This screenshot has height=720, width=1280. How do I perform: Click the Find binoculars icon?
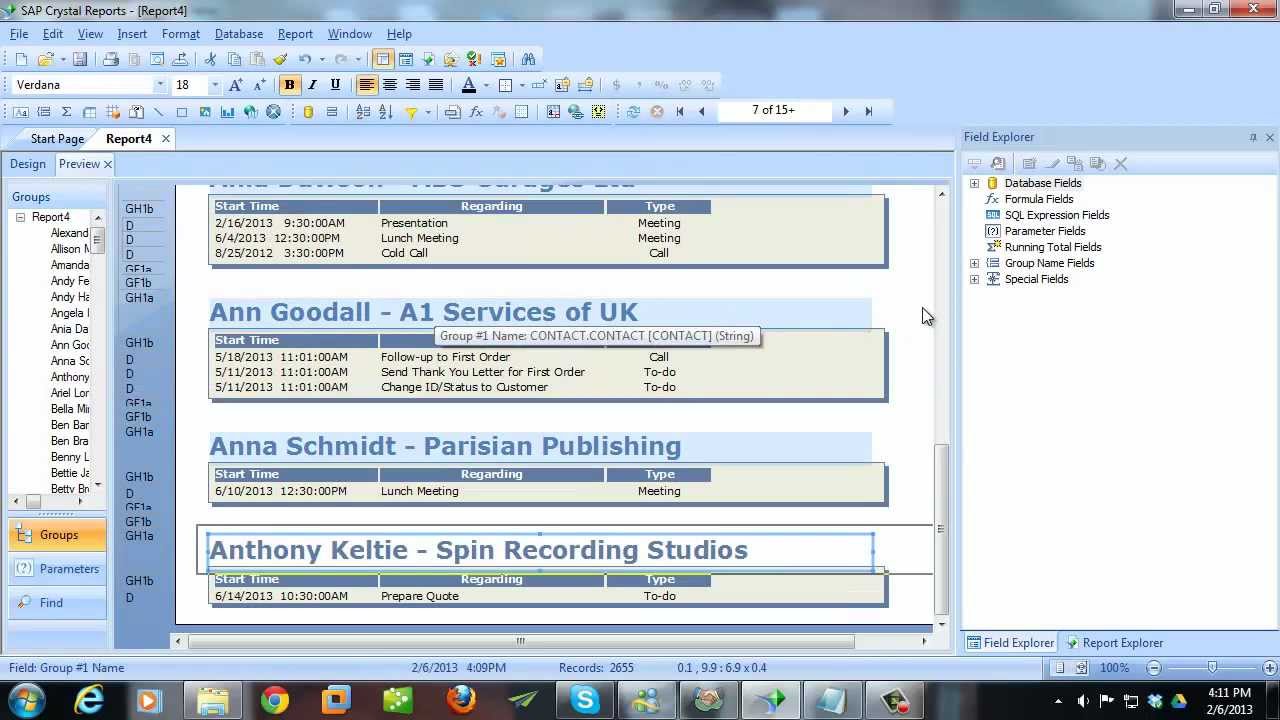528,59
